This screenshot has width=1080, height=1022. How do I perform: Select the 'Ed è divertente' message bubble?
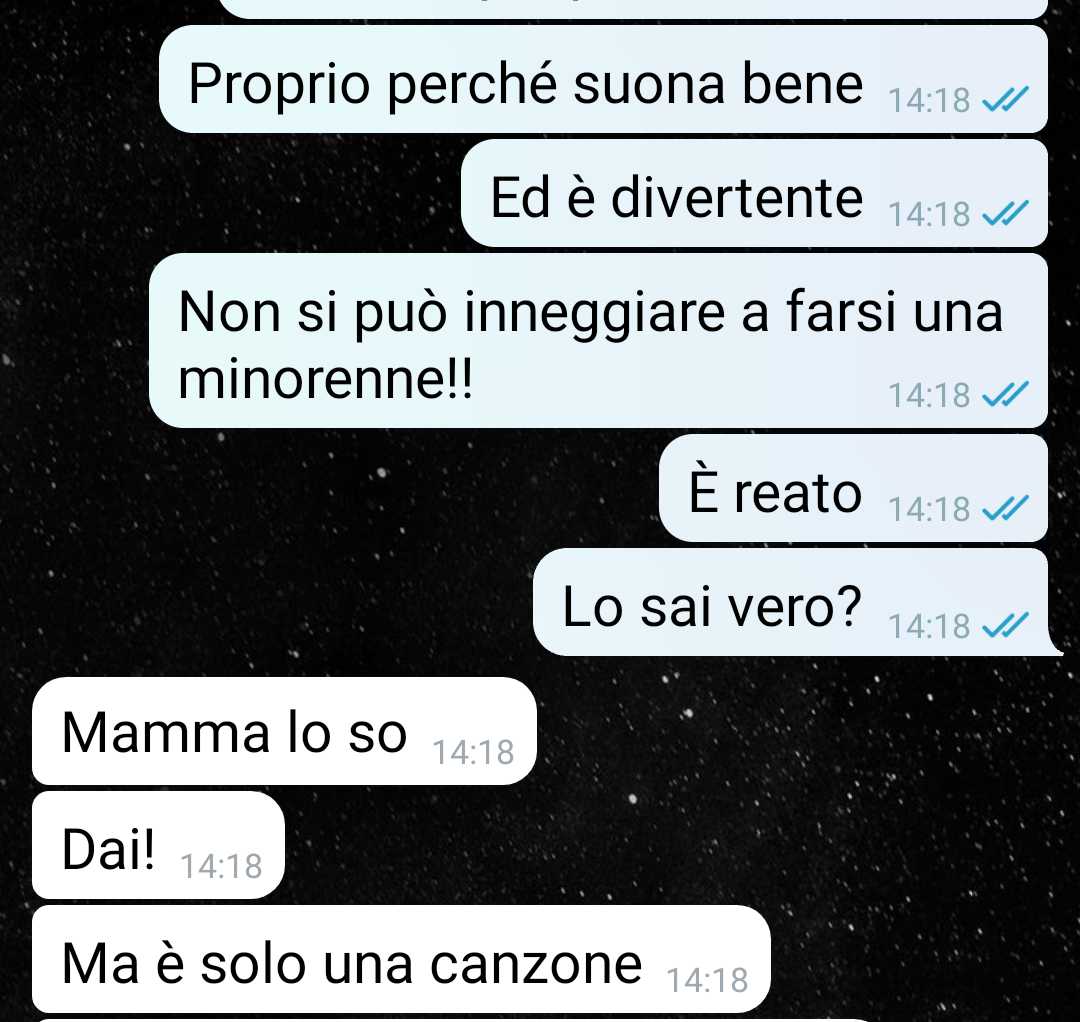tap(754, 193)
